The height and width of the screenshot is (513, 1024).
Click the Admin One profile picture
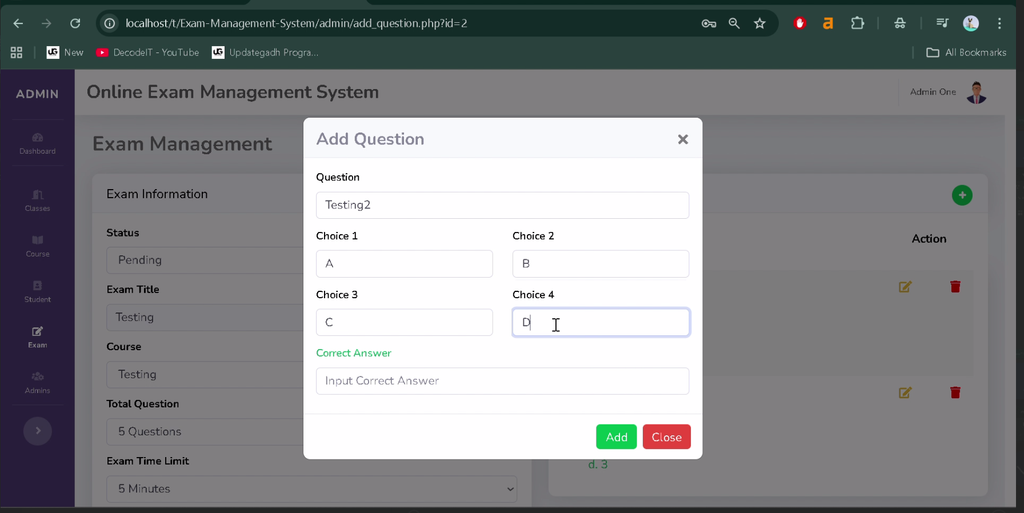click(976, 93)
